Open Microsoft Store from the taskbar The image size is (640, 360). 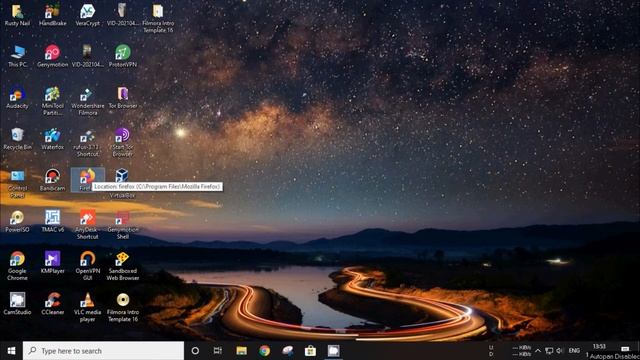pos(310,351)
